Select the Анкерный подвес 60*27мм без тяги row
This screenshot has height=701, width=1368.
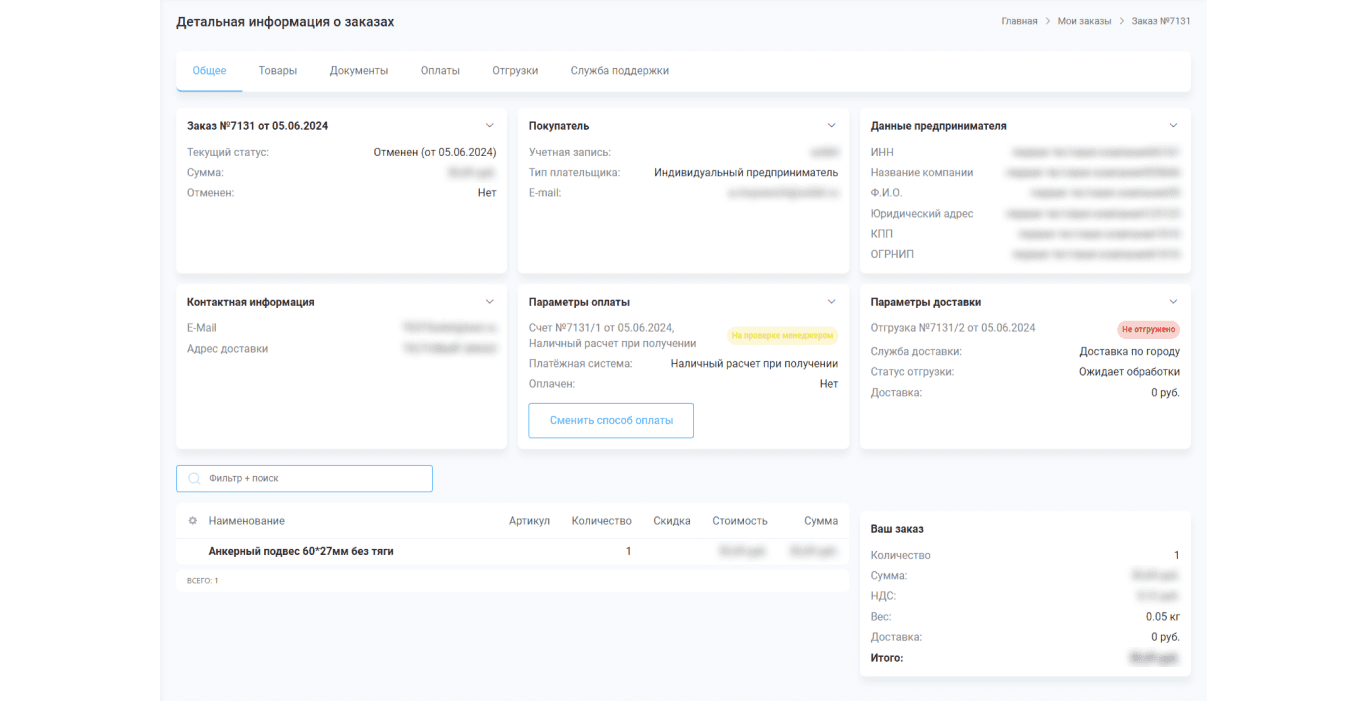pos(513,551)
